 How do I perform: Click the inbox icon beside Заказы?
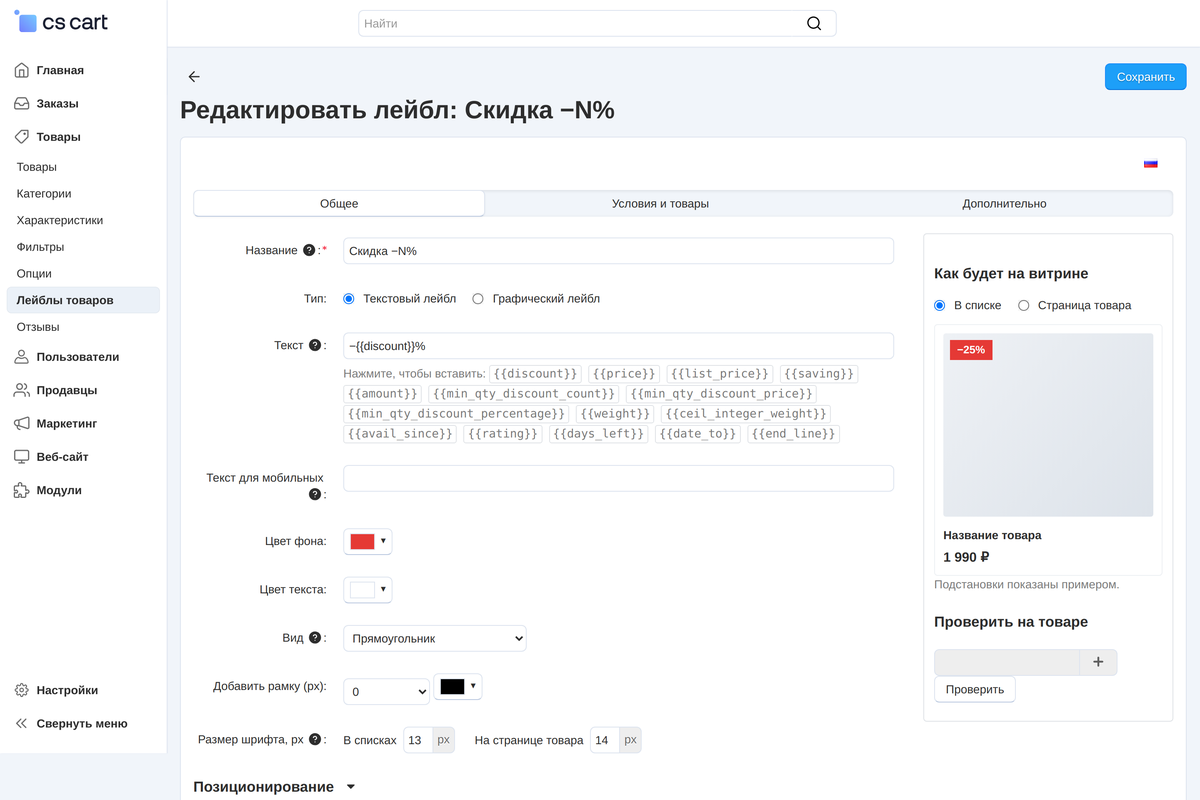[22, 103]
